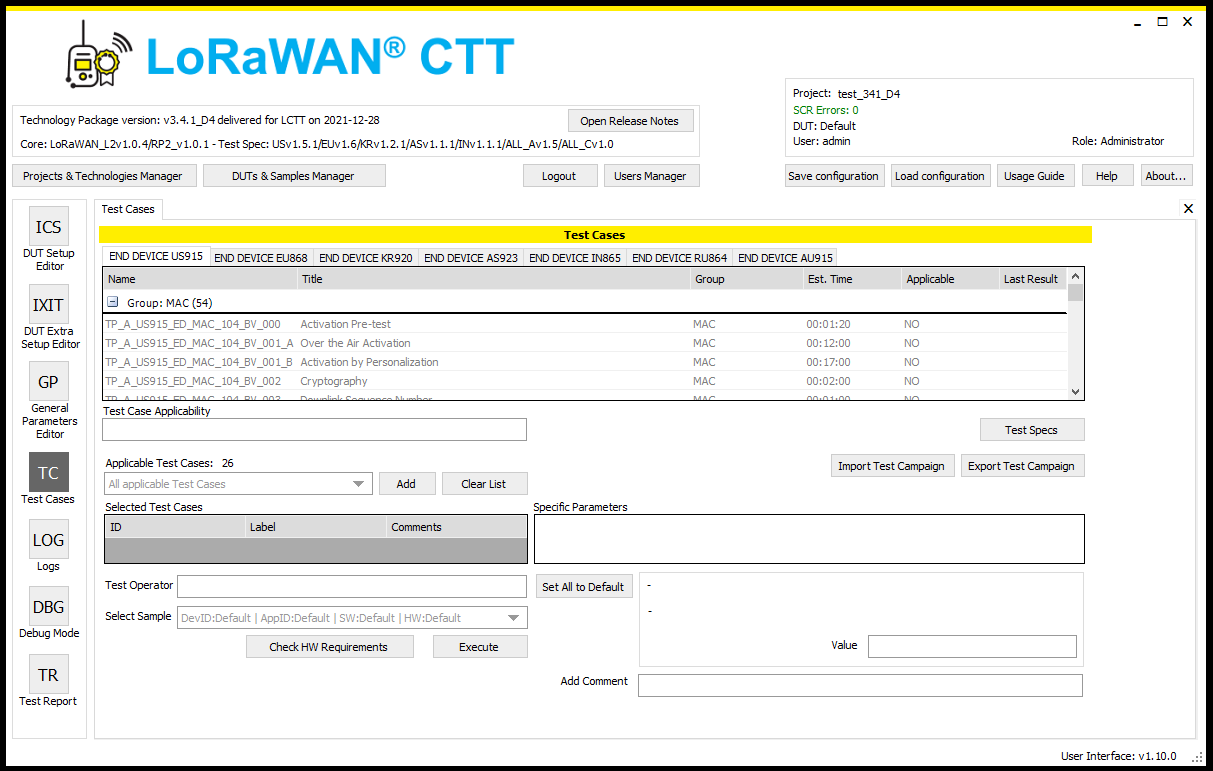Close the Test Cases panel
Viewport: 1213px width, 771px height.
(1188, 209)
